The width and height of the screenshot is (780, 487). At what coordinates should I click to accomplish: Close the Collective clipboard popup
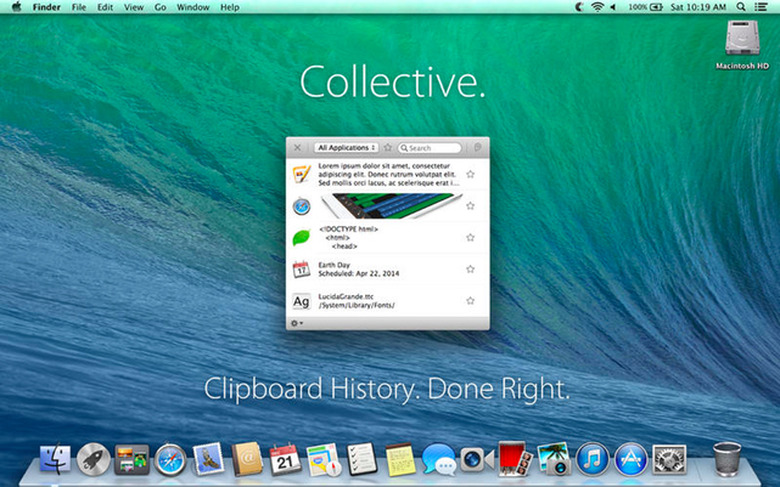tap(298, 148)
